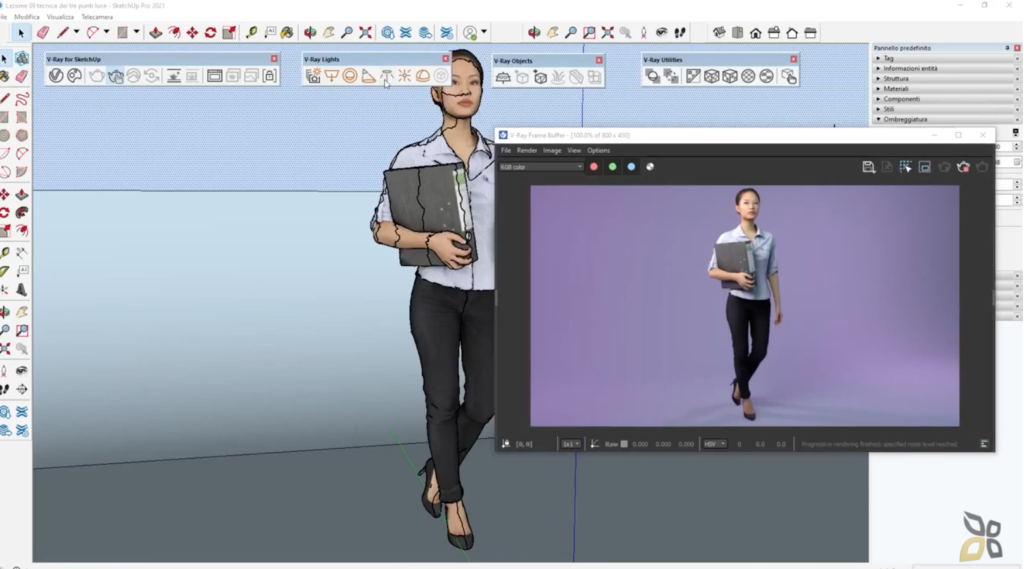Toggle Frame Buffer history panel icon
1024x569 pixels.
pos(984,444)
